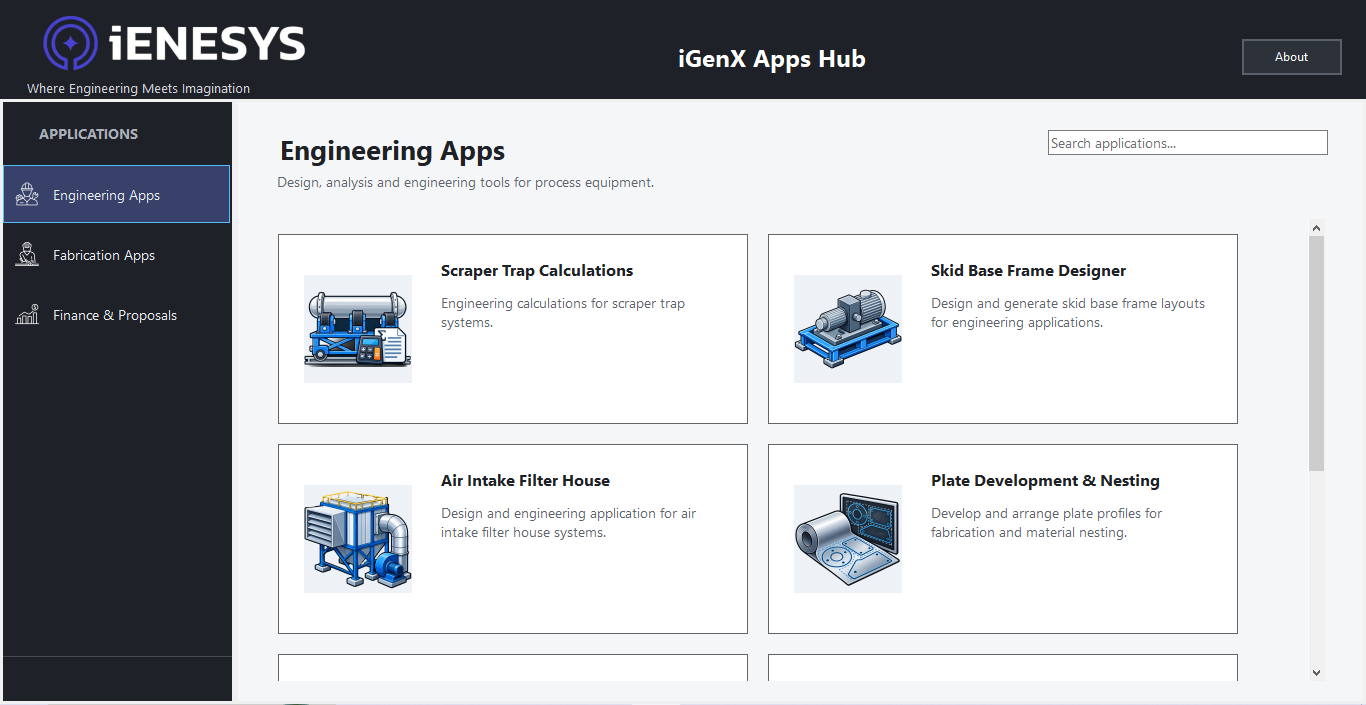This screenshot has height=705, width=1366.
Task: Click the APPLICATIONS sidebar header
Action: (x=88, y=134)
